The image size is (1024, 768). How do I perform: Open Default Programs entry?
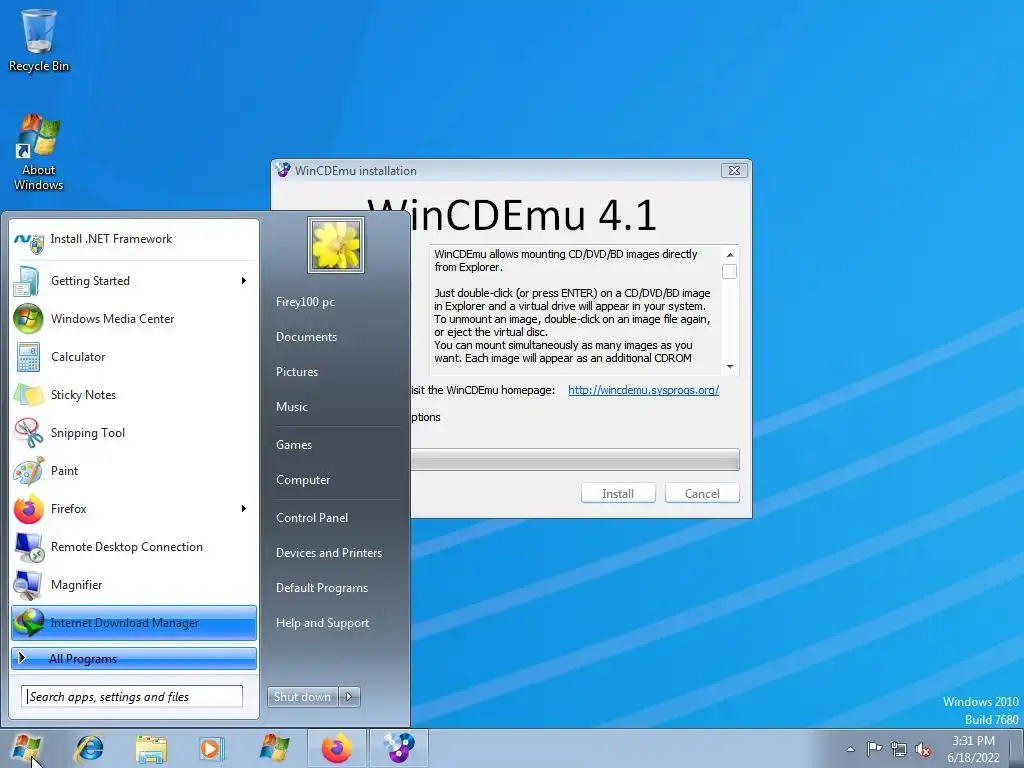tap(321, 588)
